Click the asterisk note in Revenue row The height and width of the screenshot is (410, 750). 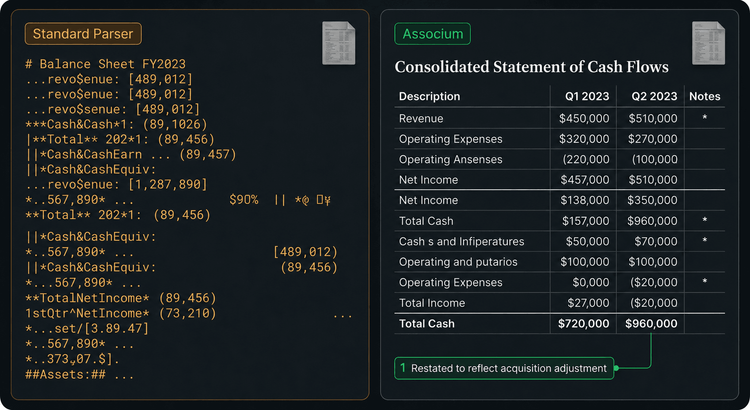(705, 118)
